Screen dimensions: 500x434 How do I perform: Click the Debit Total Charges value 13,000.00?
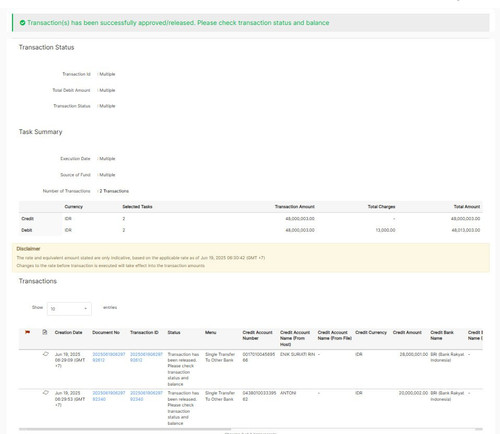click(385, 230)
